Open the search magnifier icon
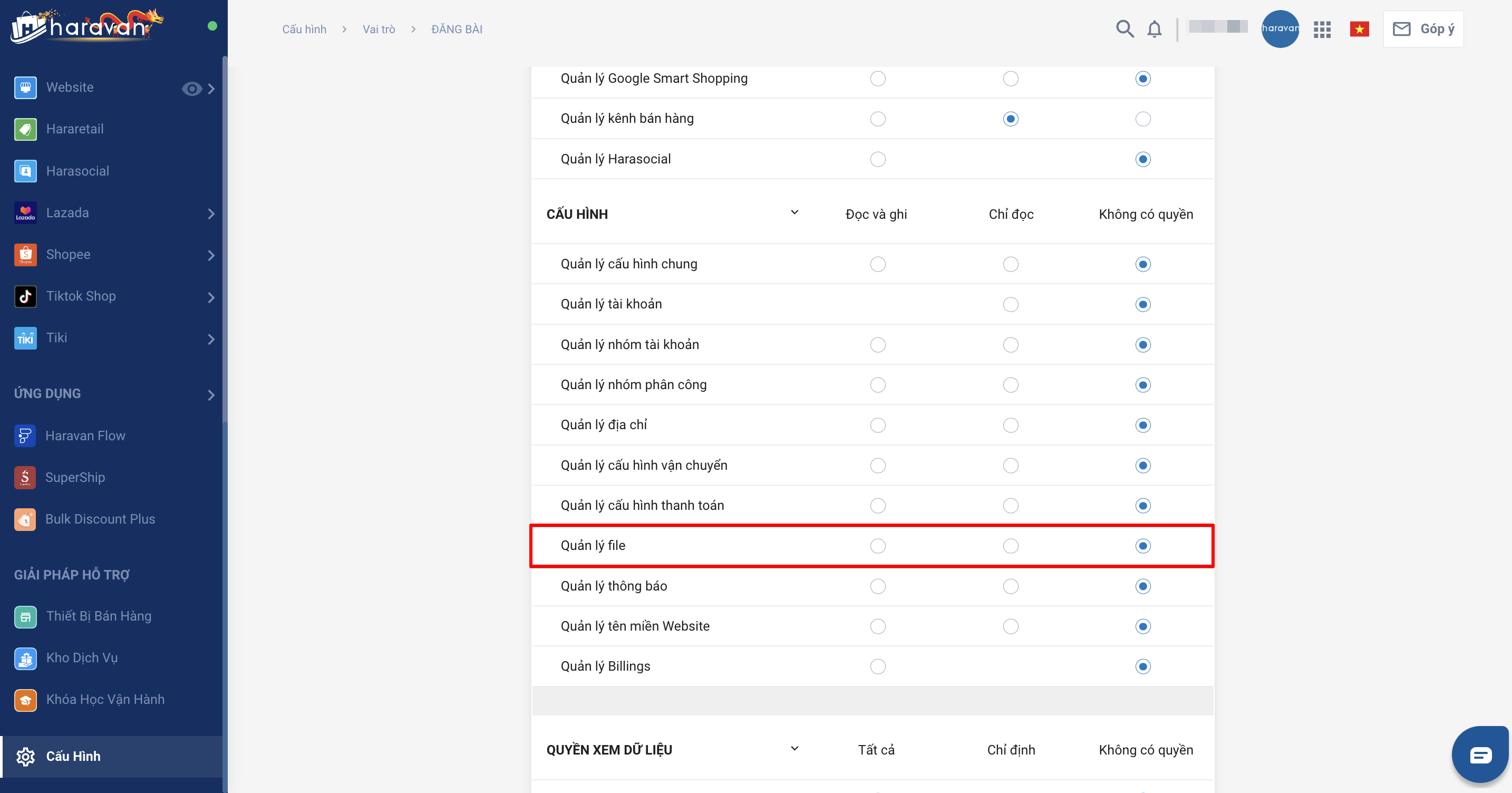Viewport: 1512px width, 793px height. pyautogui.click(x=1124, y=29)
